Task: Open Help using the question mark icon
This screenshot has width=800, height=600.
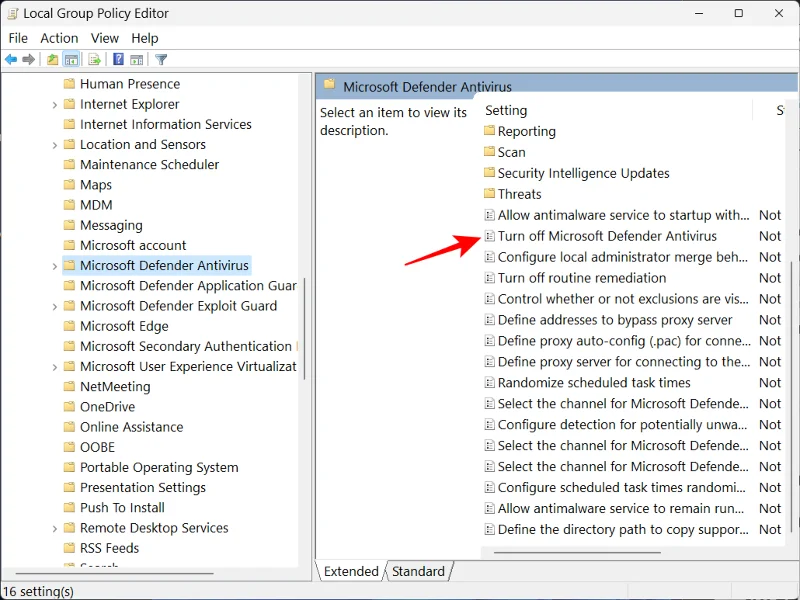Action: pos(119,59)
